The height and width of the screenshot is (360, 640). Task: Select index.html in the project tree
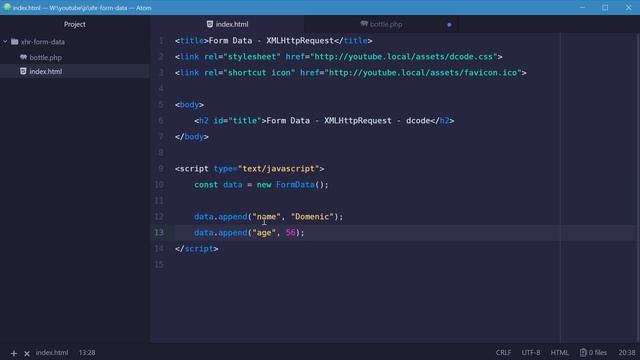coord(45,71)
